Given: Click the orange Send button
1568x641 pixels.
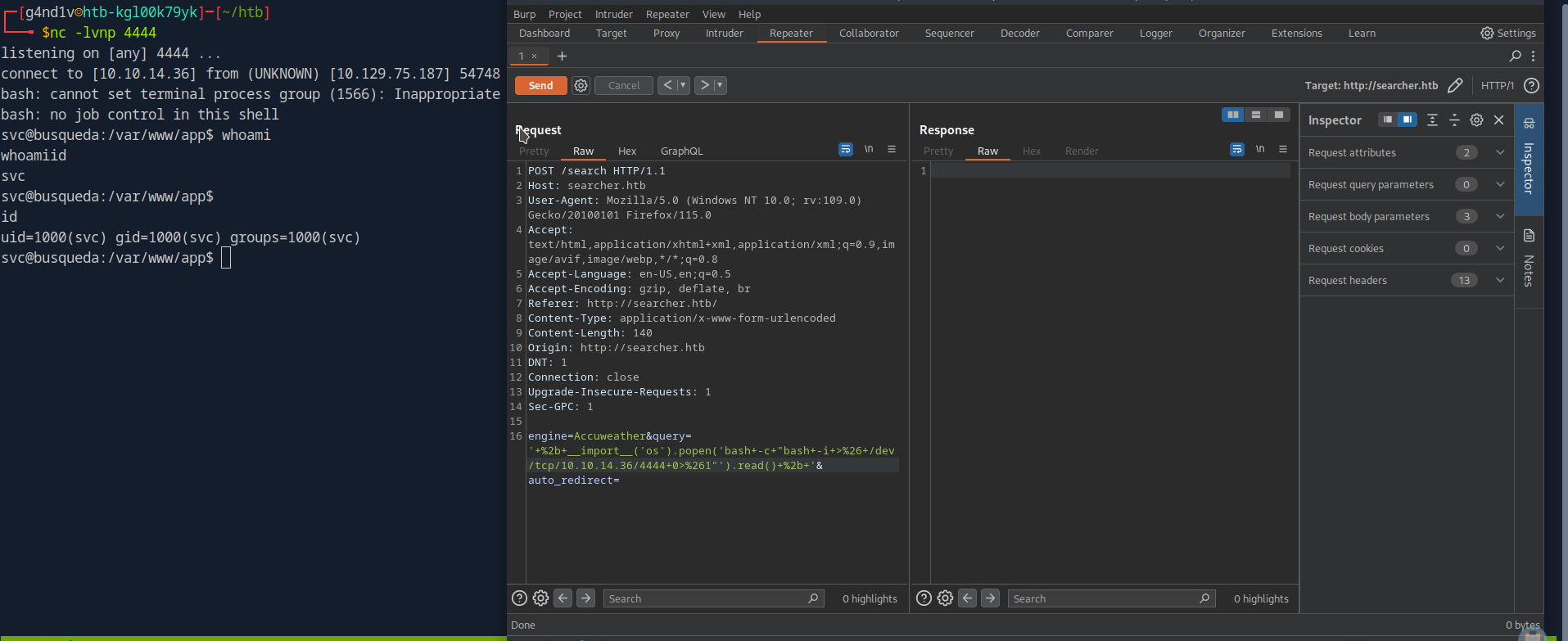Looking at the screenshot, I should coord(540,85).
